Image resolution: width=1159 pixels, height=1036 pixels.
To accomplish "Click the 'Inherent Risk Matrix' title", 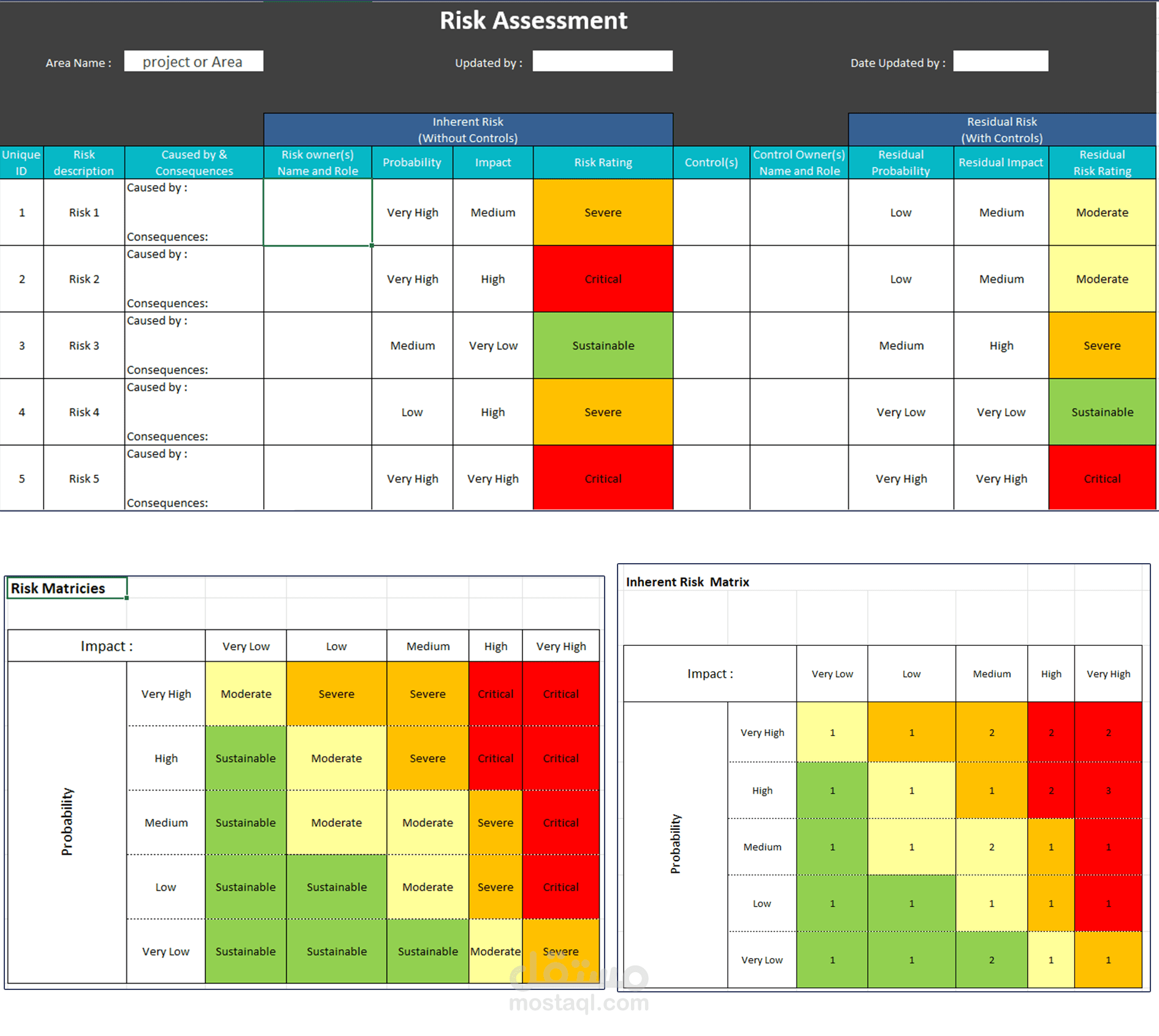I will (688, 581).
